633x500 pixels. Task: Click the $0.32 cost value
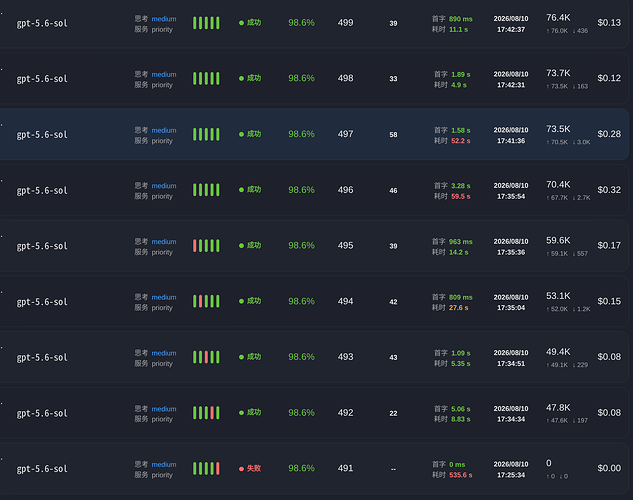click(609, 190)
